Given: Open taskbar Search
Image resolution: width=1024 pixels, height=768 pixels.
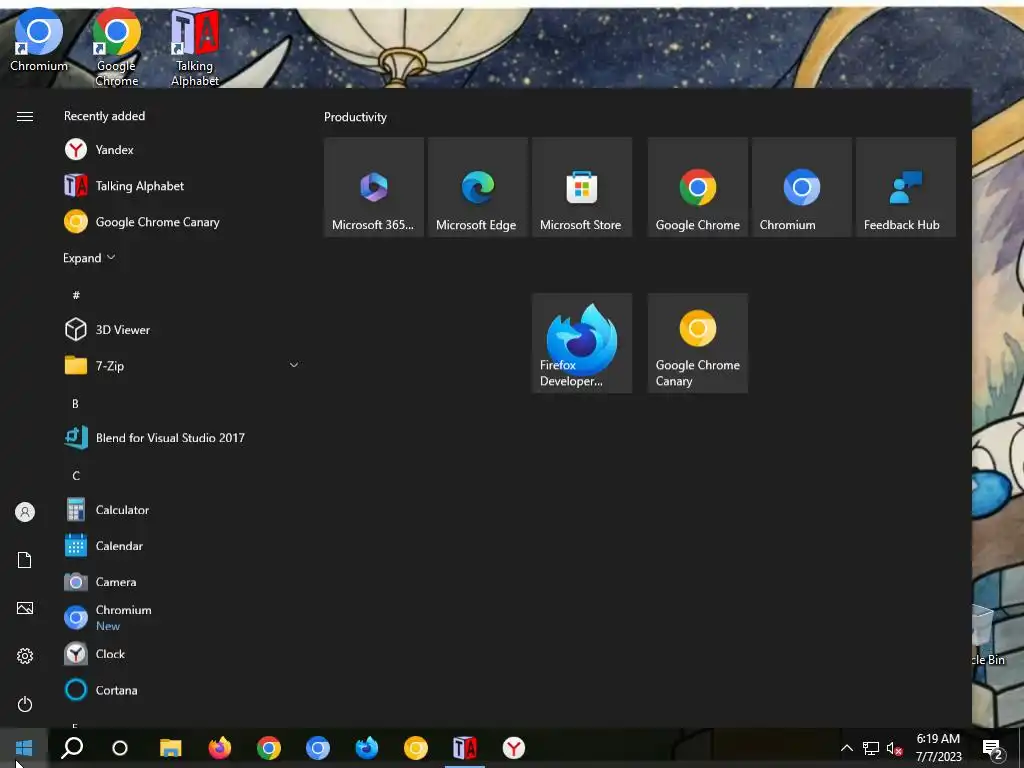Looking at the screenshot, I should [72, 748].
